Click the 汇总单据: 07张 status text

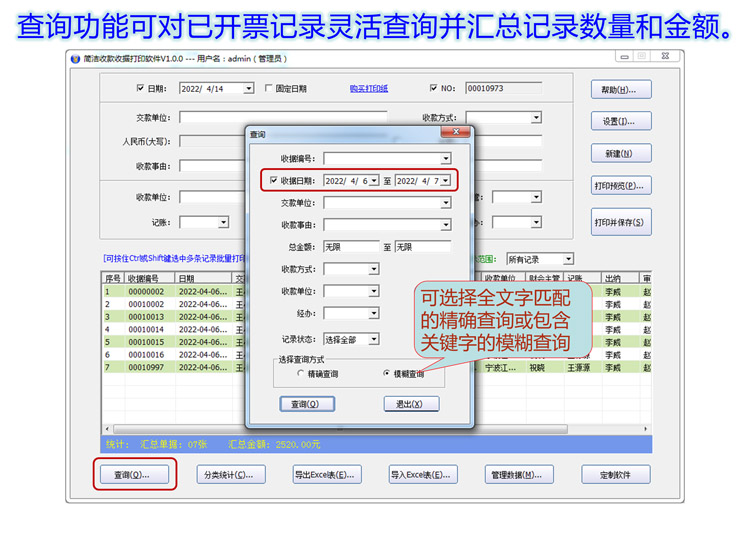(x=173, y=445)
